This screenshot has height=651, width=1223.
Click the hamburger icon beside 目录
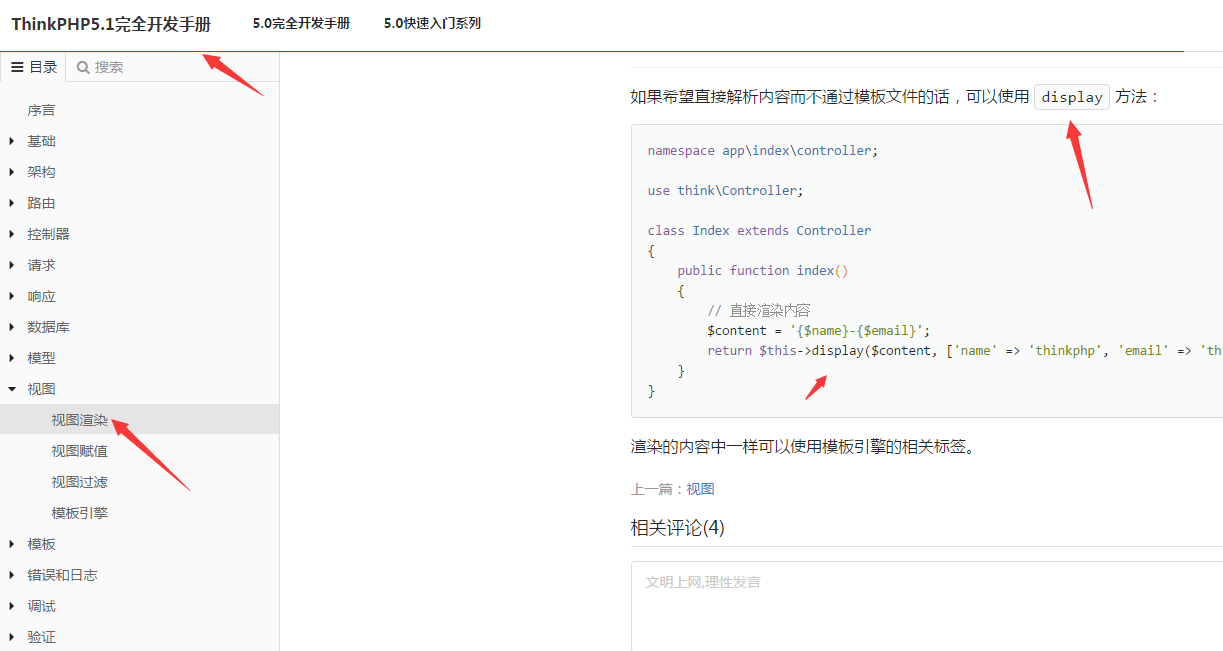17,67
